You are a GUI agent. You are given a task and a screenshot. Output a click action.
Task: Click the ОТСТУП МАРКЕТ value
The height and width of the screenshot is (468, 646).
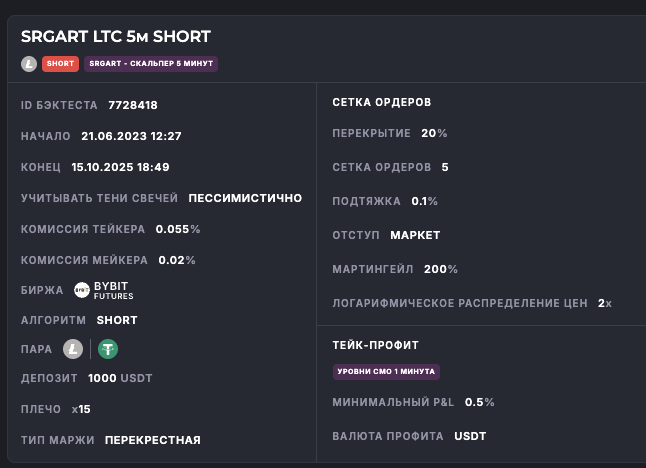click(415, 235)
